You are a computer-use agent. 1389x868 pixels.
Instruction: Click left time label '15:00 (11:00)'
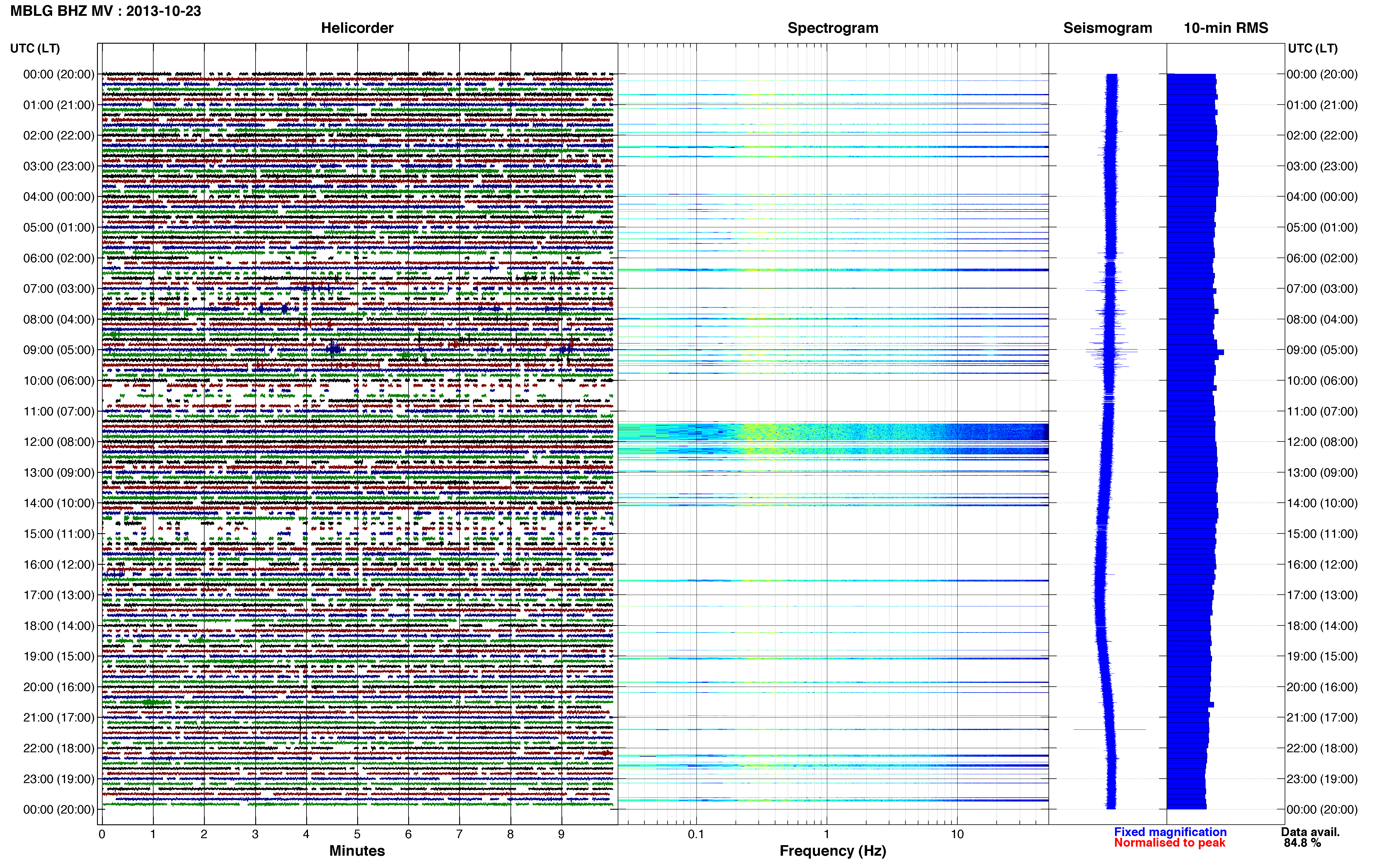(x=59, y=534)
